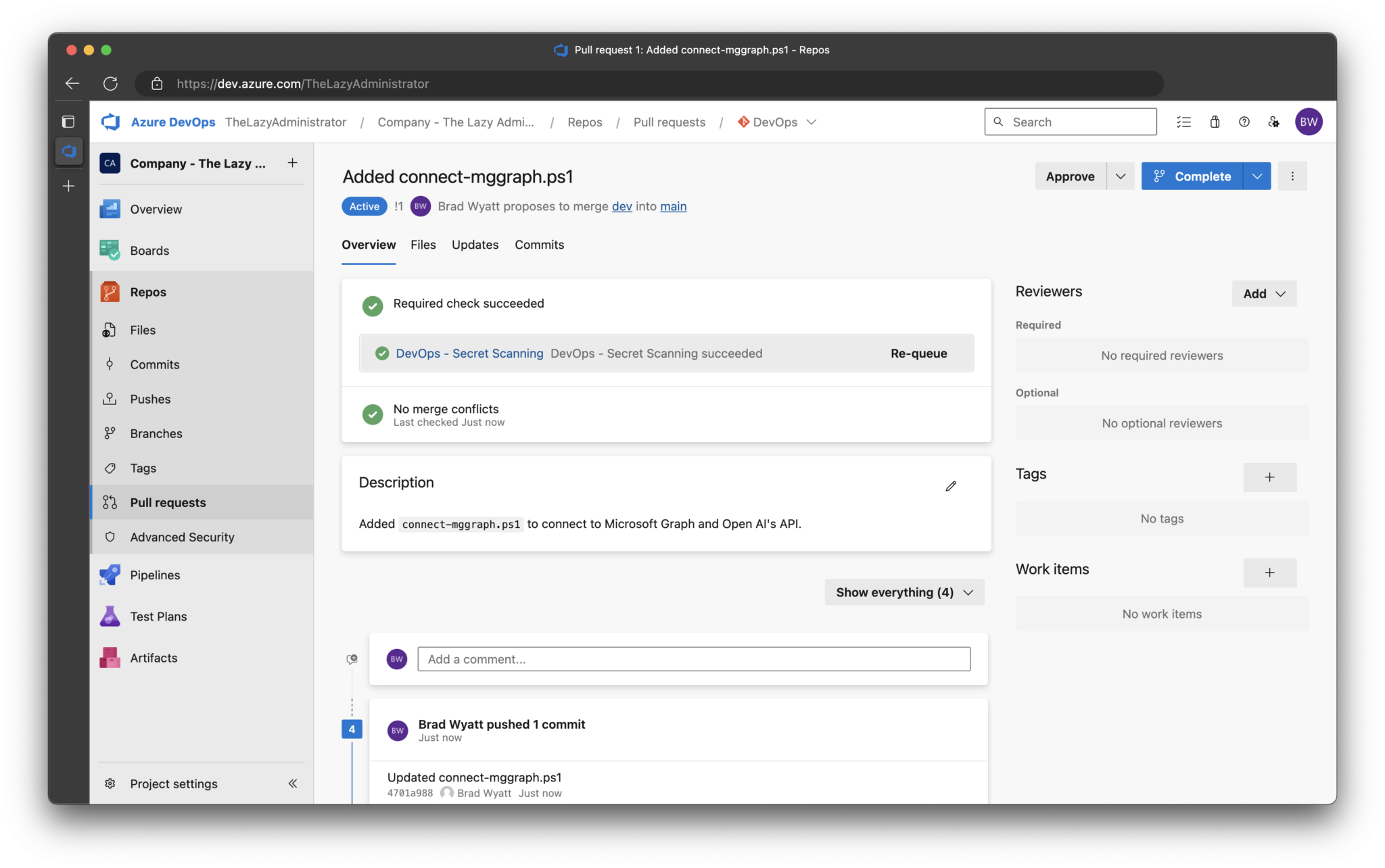This screenshot has width=1385, height=868.
Task: Open the Show everything (4) filter dropdown
Action: (904, 592)
